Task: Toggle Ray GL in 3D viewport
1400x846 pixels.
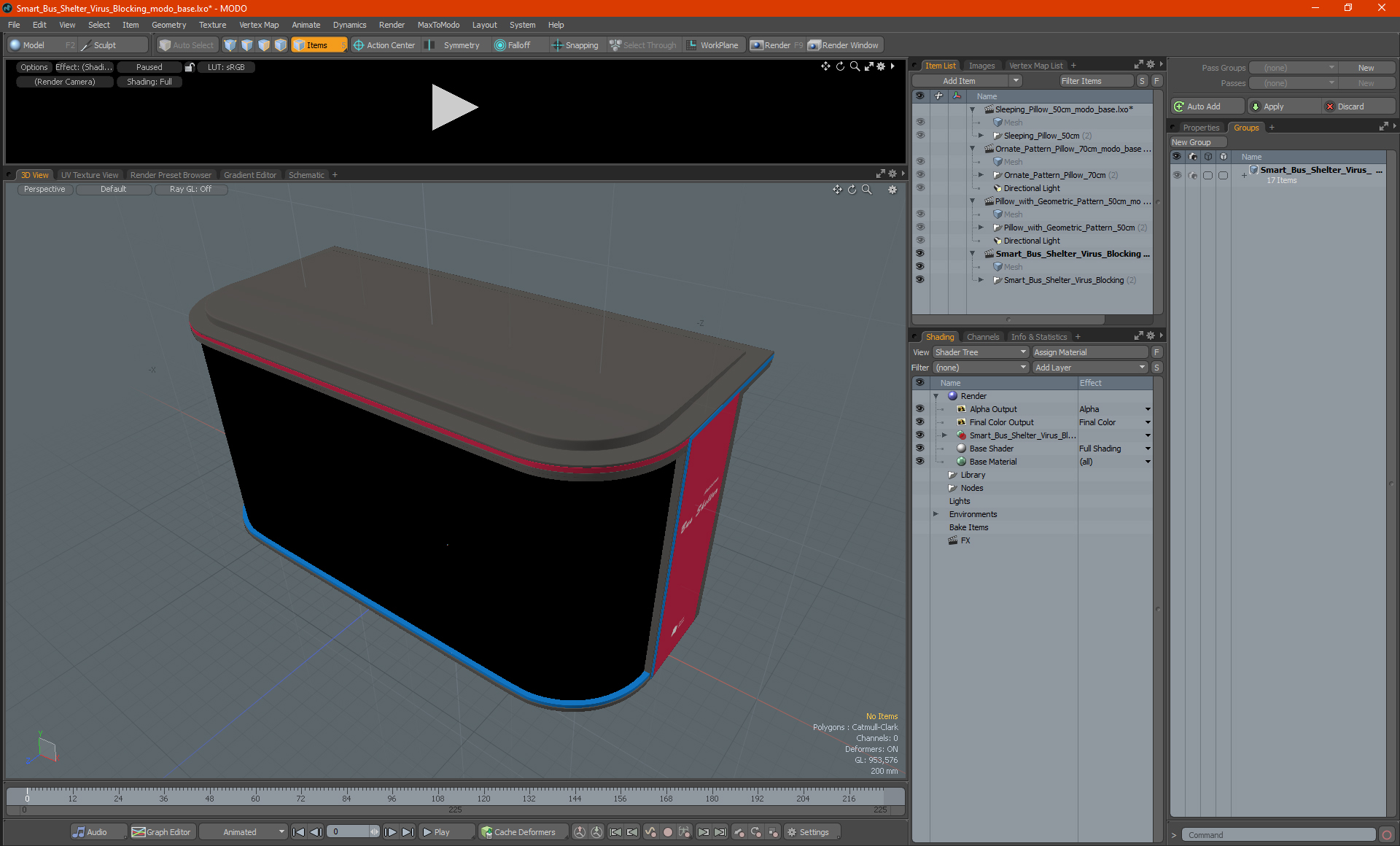Action: tap(190, 190)
